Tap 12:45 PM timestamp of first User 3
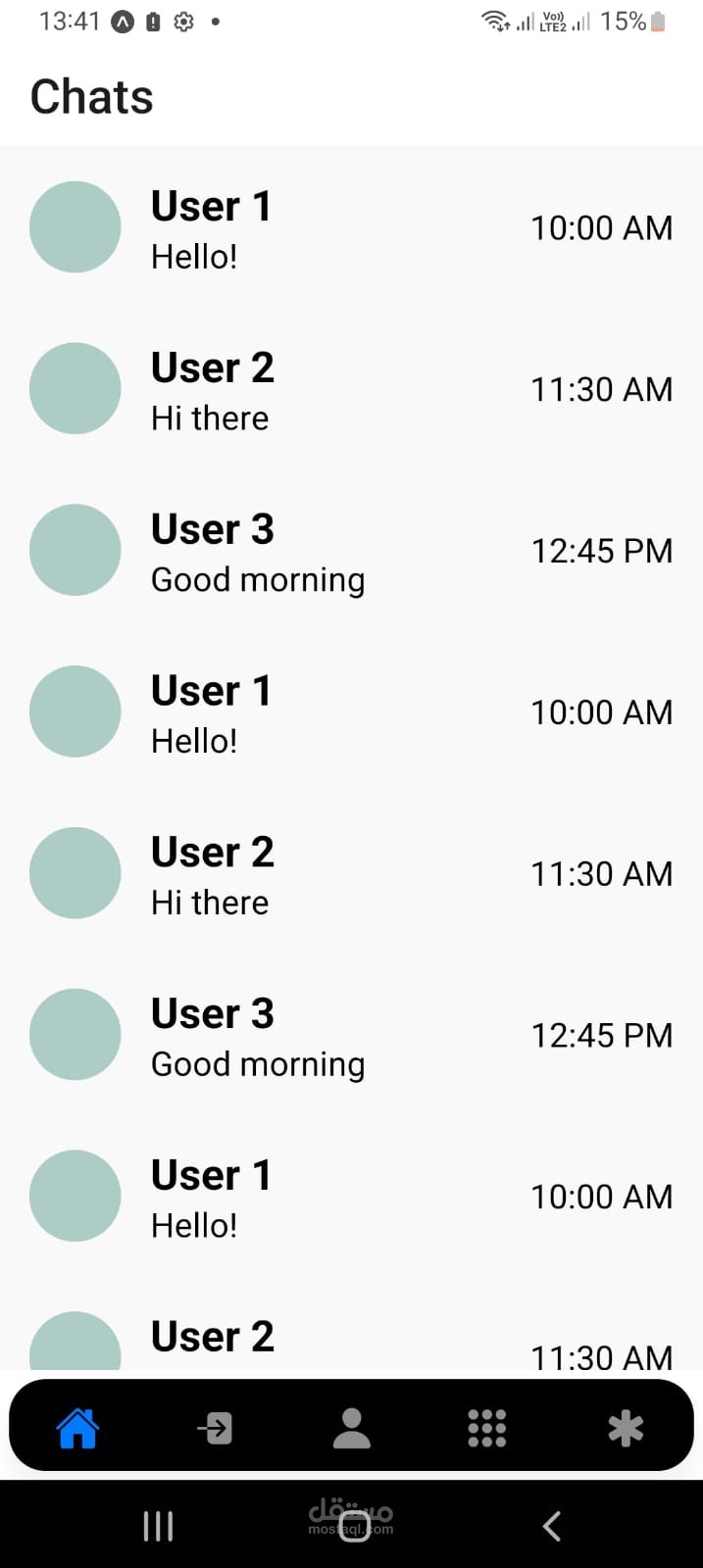Image resolution: width=703 pixels, height=1568 pixels. tap(601, 551)
